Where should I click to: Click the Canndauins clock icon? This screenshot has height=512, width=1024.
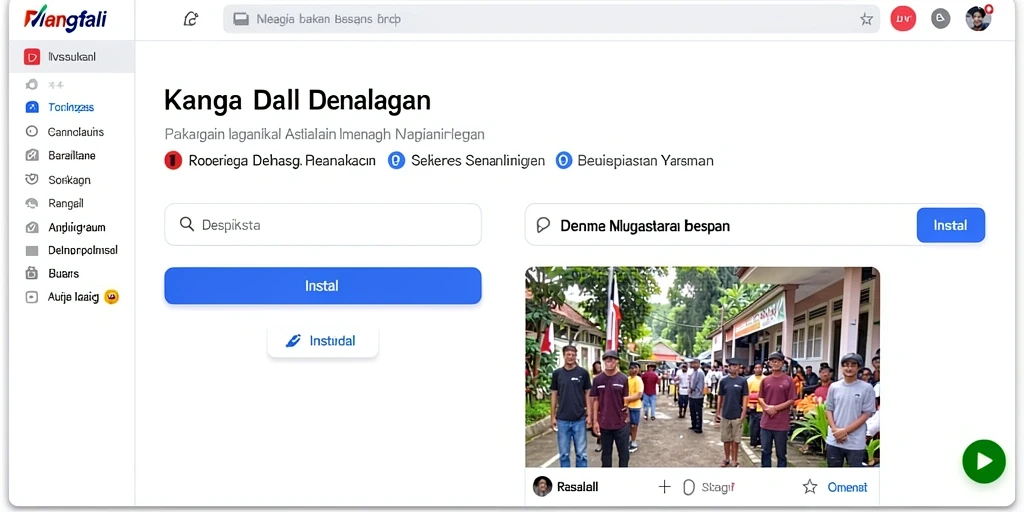coord(31,131)
